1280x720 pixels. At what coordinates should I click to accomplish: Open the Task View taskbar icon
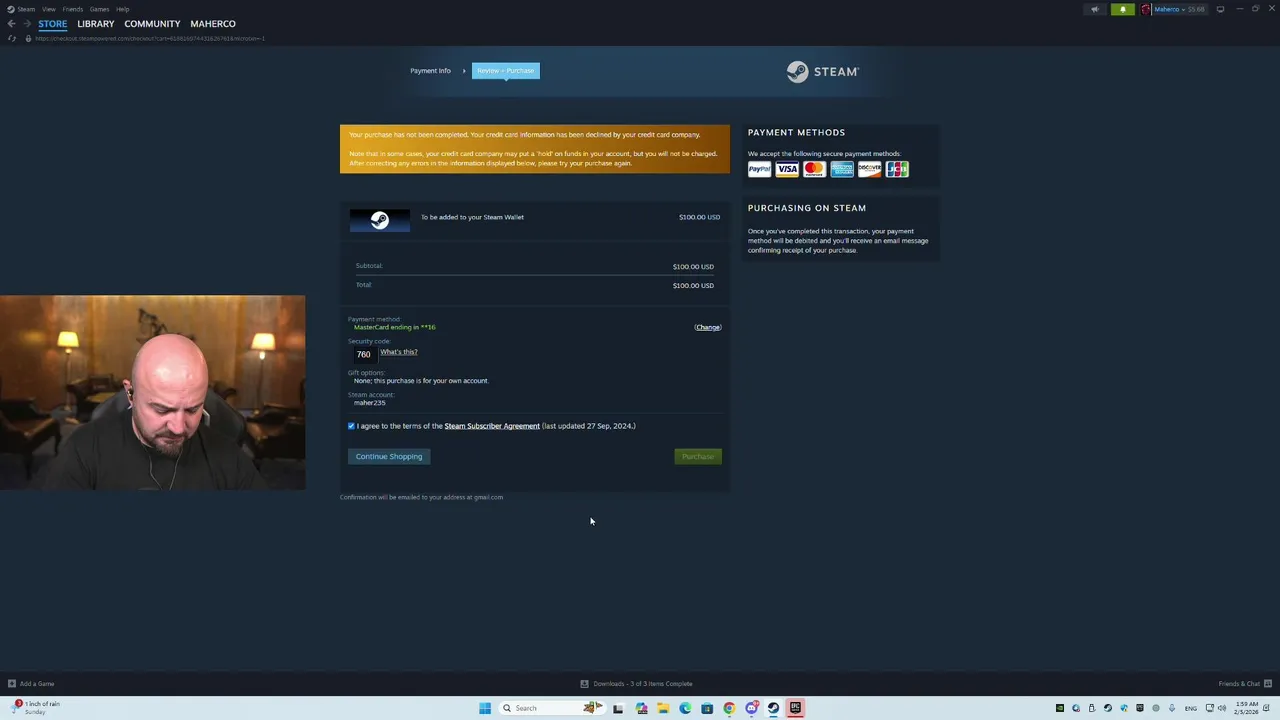[618, 708]
